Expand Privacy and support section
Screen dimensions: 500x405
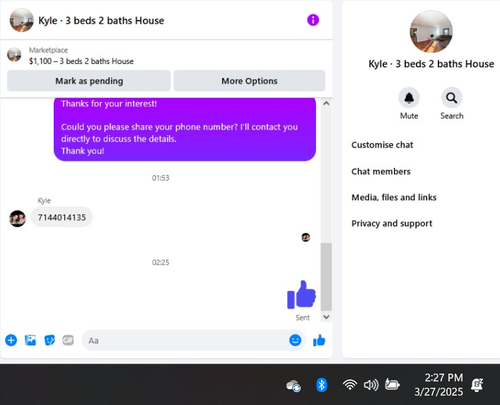click(x=392, y=223)
